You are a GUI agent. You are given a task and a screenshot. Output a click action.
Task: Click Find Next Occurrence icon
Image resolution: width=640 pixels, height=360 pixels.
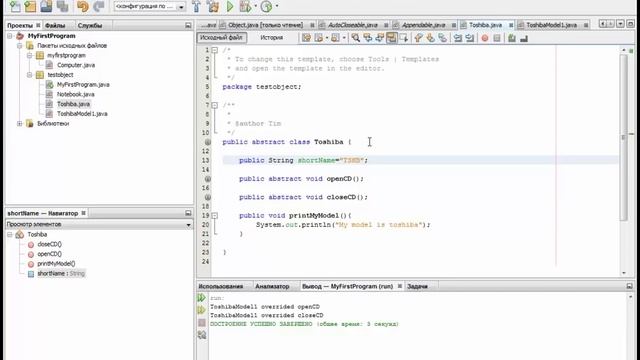tap(379, 38)
